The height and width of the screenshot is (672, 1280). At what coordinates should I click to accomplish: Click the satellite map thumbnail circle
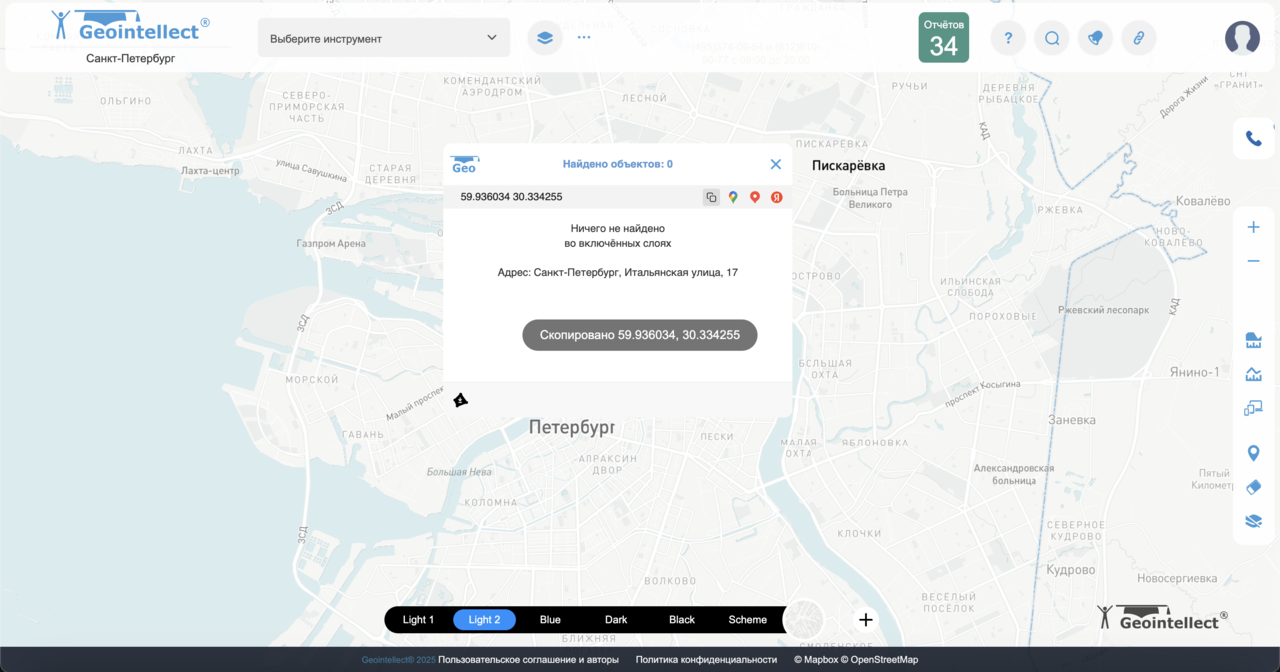click(x=803, y=620)
